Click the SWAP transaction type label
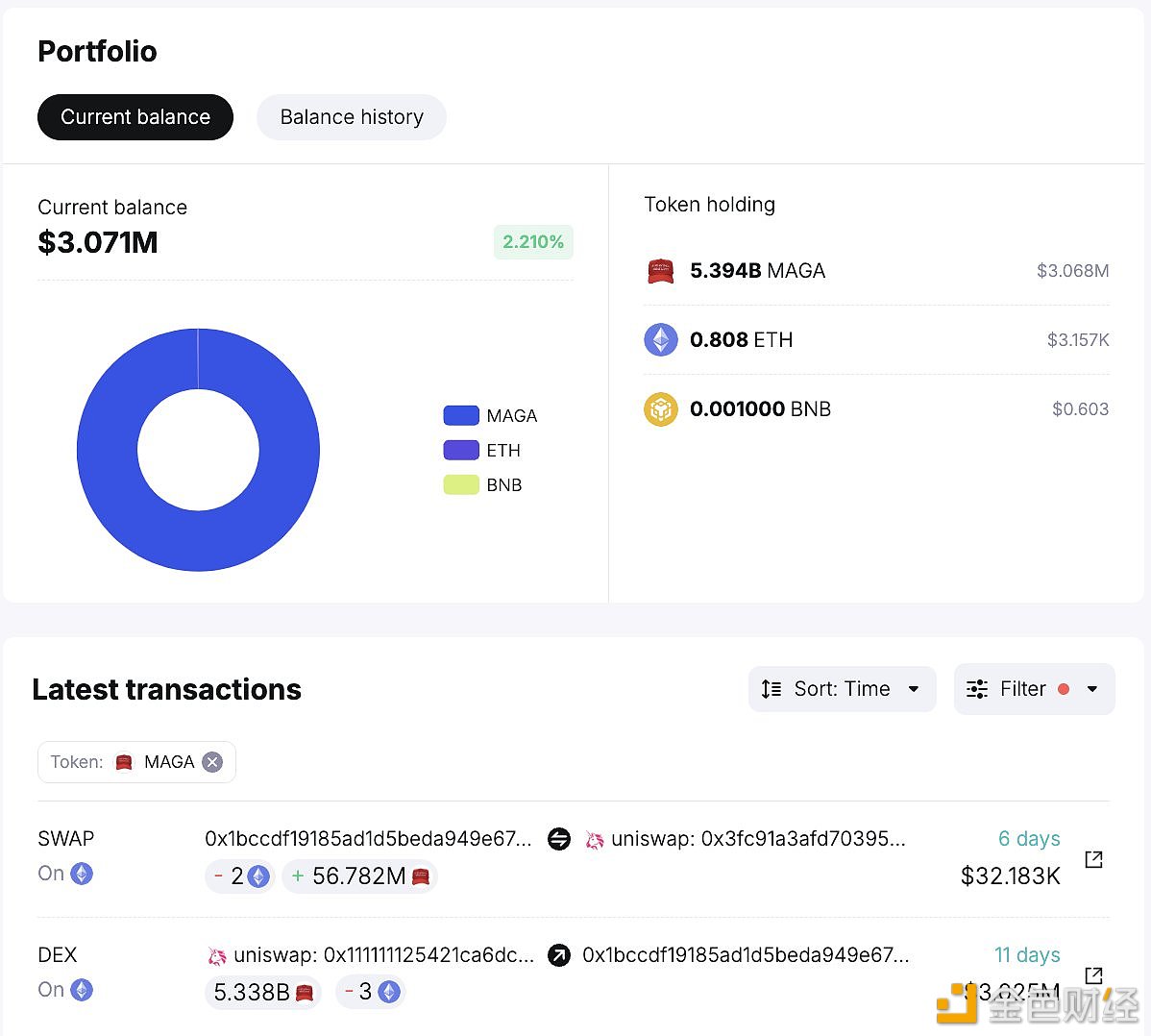1151x1036 pixels. pyautogui.click(x=66, y=838)
